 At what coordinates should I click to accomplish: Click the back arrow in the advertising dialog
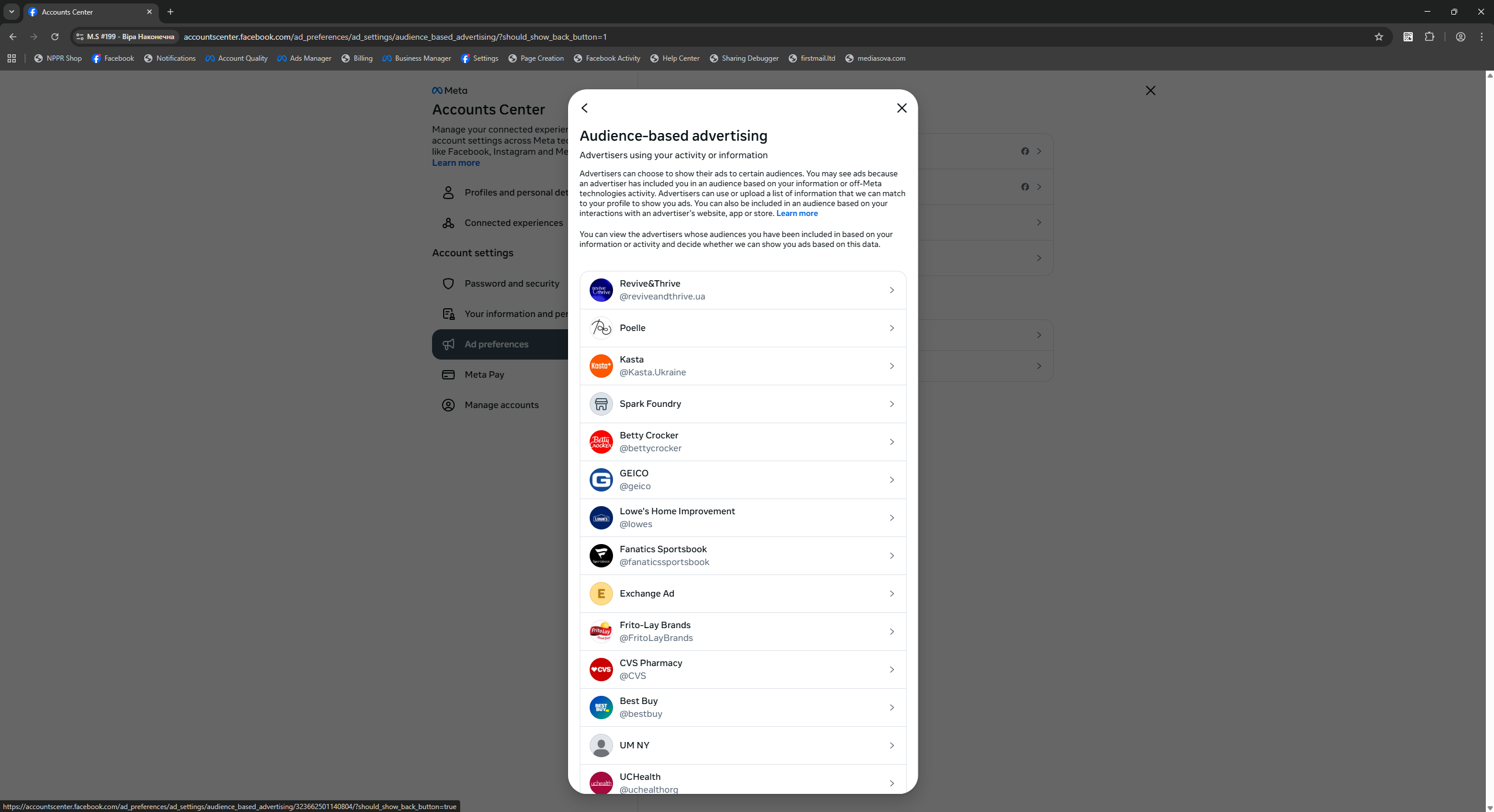[x=584, y=108]
